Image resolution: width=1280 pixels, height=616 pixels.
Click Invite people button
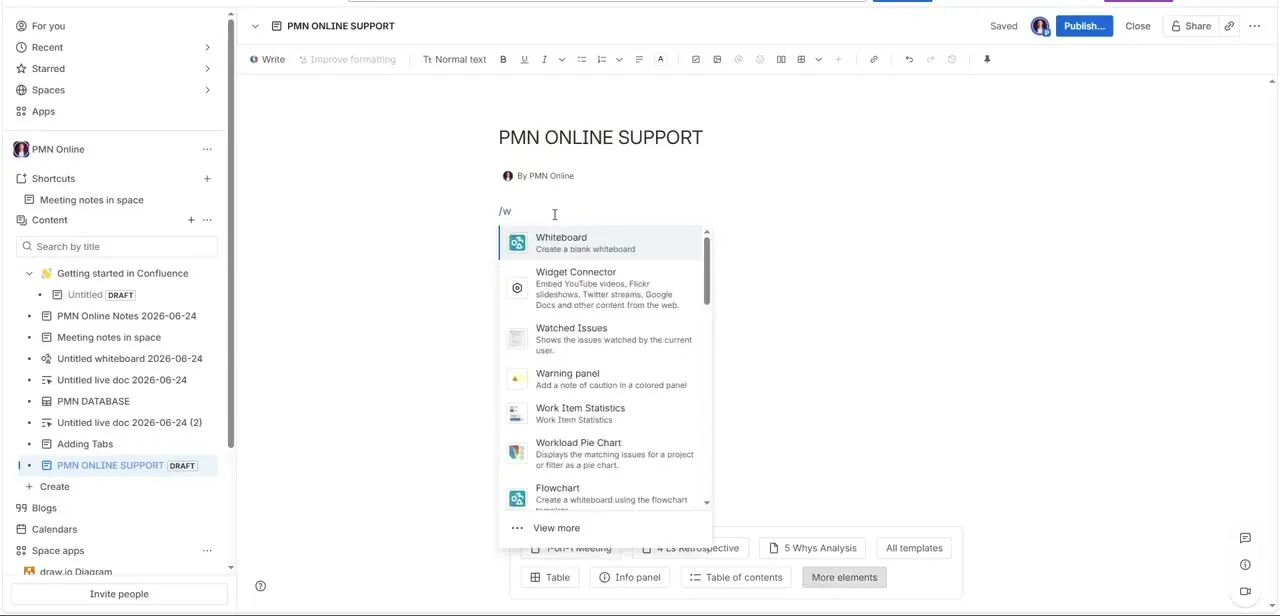[x=119, y=594]
